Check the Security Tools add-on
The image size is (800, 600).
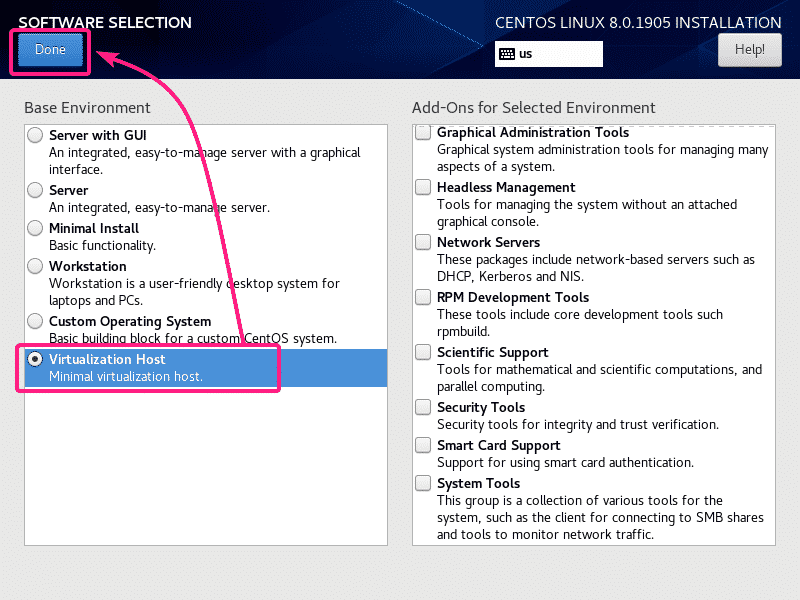(422, 407)
